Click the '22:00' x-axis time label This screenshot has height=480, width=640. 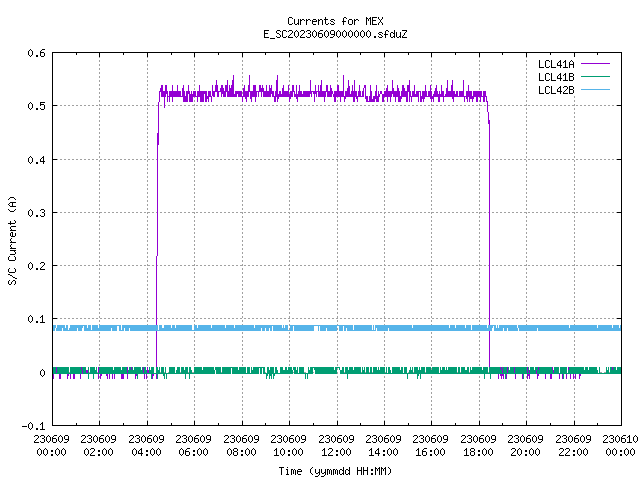point(573,452)
